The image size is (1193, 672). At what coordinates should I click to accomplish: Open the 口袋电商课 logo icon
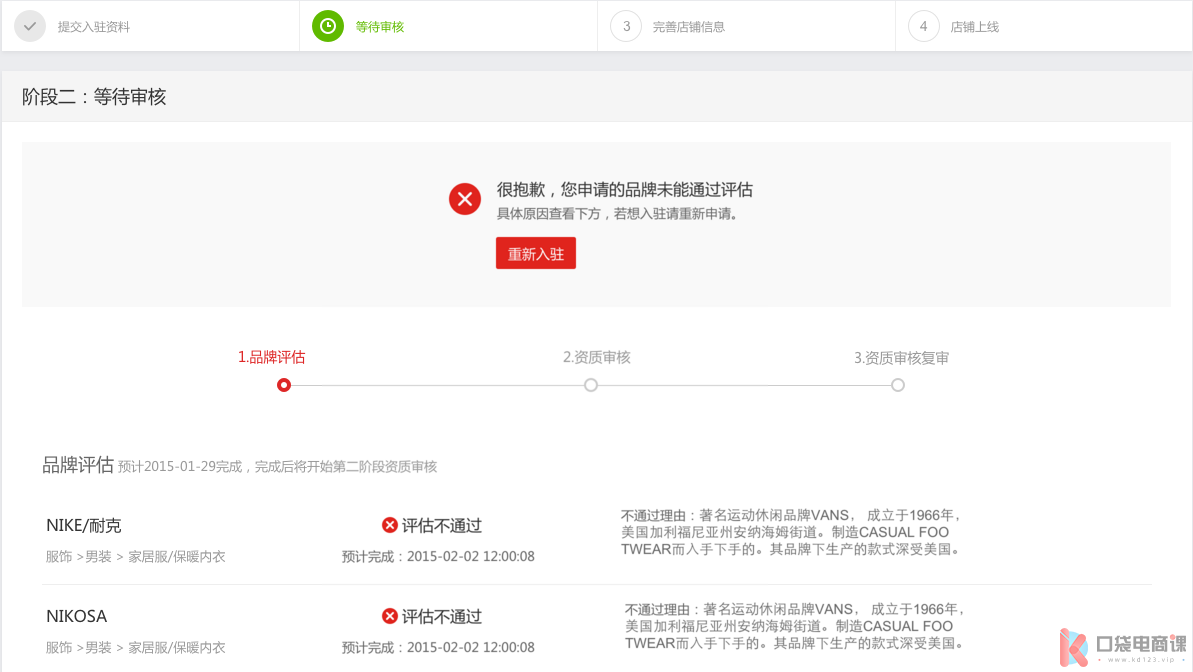coord(1074,647)
